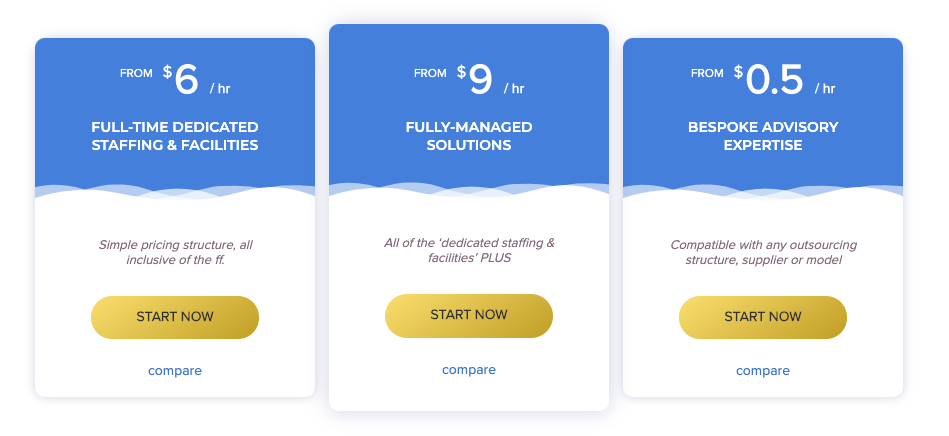The width and height of the screenshot is (949, 436).
Task: Click Start Now under Full-Time Dedicated Staffing
Action: pos(175,317)
